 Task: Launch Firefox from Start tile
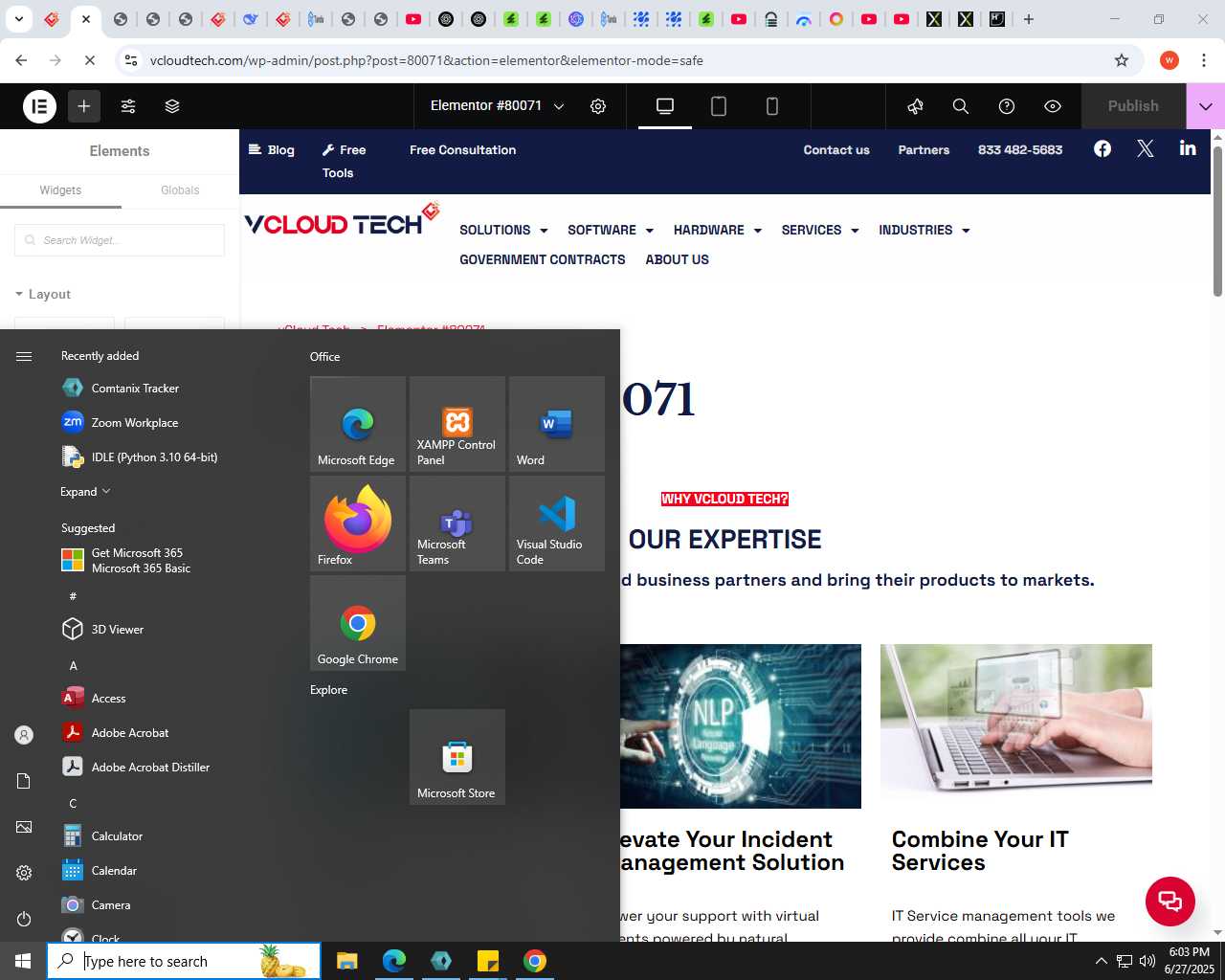pos(358,523)
